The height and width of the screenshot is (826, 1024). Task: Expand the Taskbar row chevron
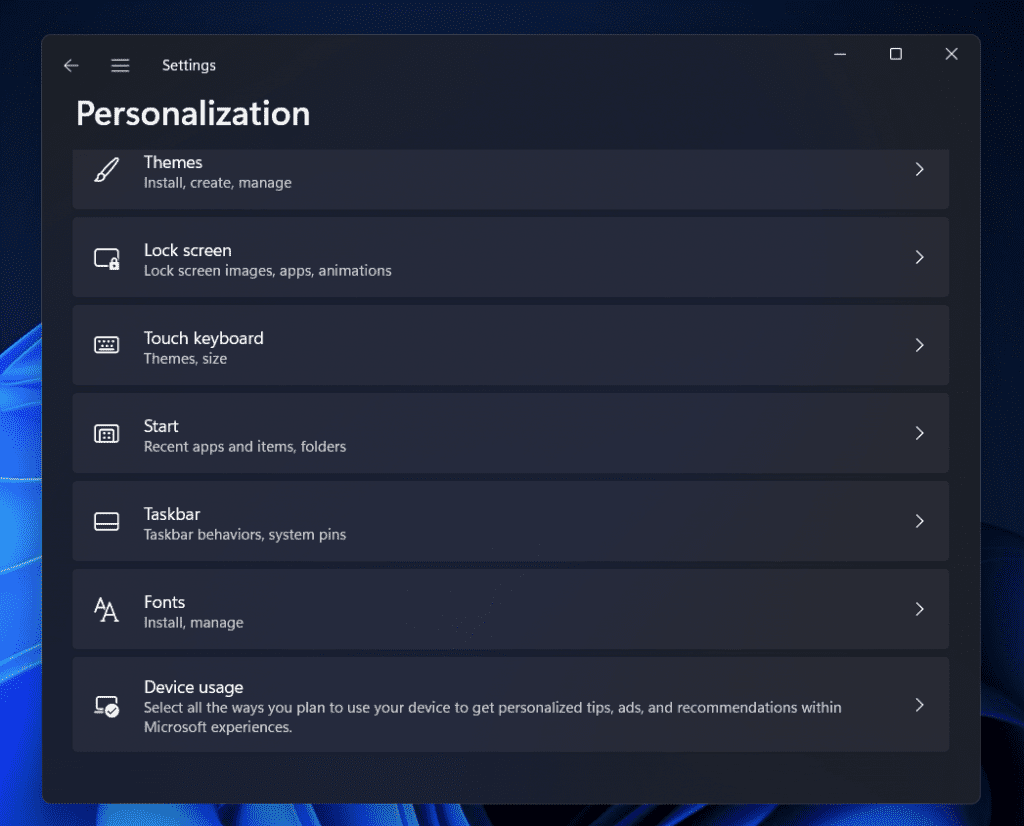(920, 521)
